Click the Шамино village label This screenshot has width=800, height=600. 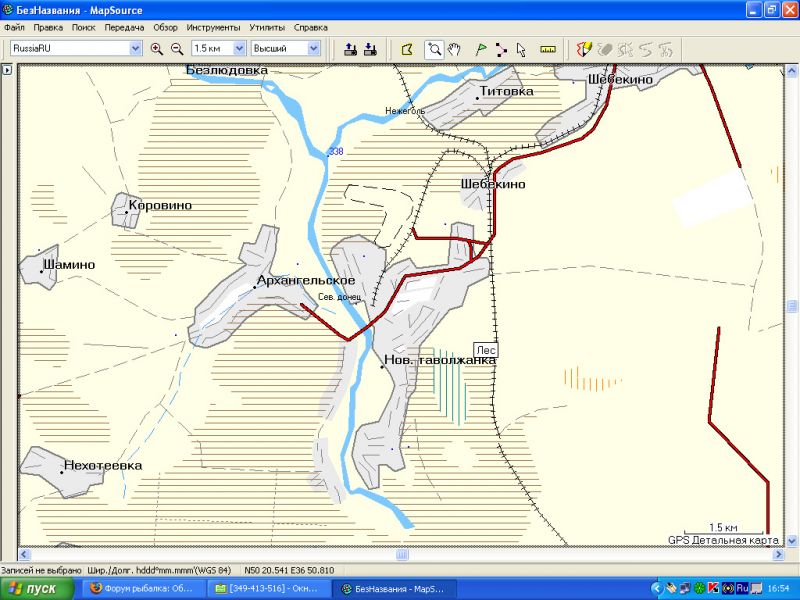[69, 264]
